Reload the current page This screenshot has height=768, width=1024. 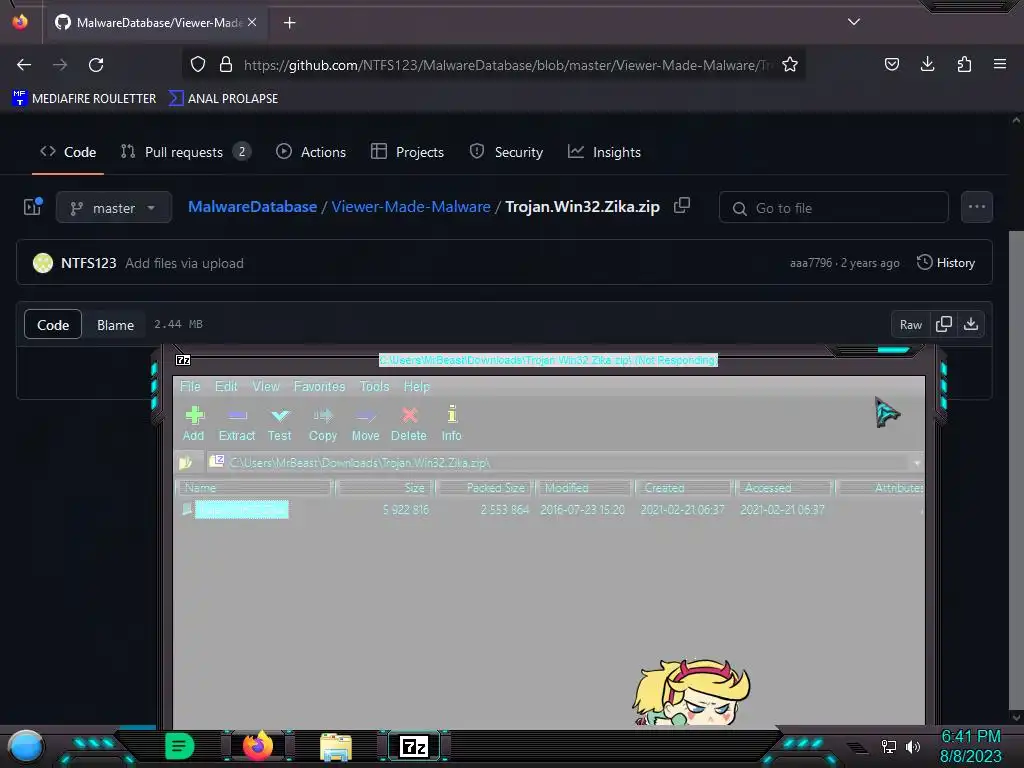point(96,65)
